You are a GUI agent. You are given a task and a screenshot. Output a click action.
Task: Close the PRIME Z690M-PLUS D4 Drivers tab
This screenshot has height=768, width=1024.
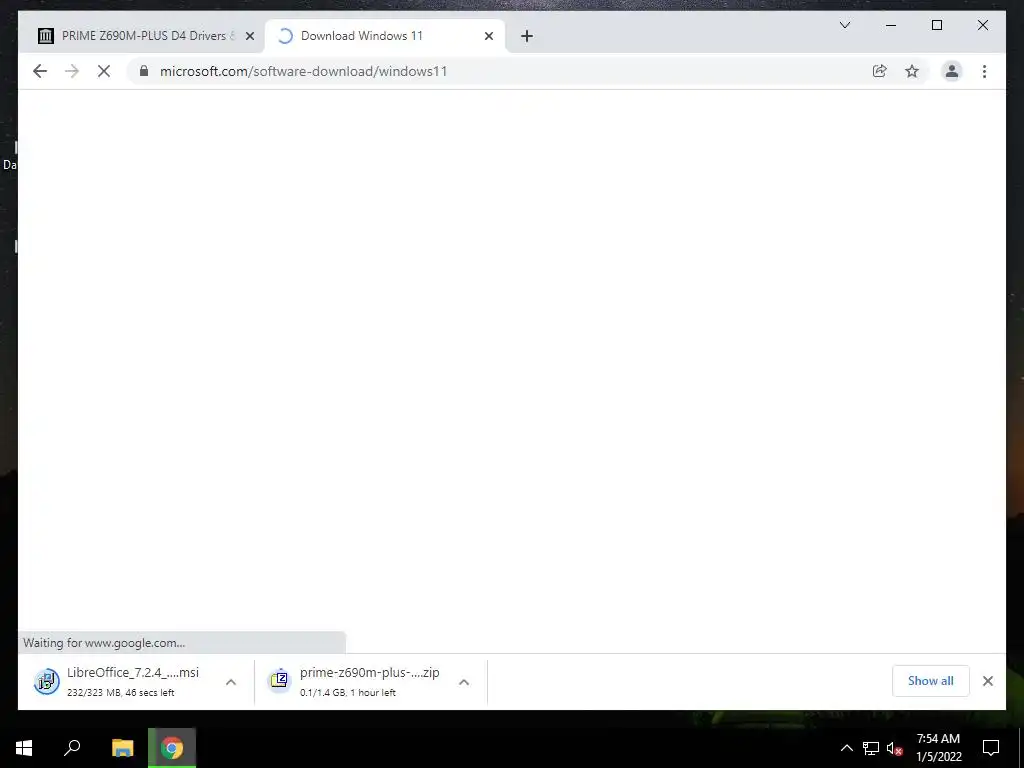[x=249, y=36]
